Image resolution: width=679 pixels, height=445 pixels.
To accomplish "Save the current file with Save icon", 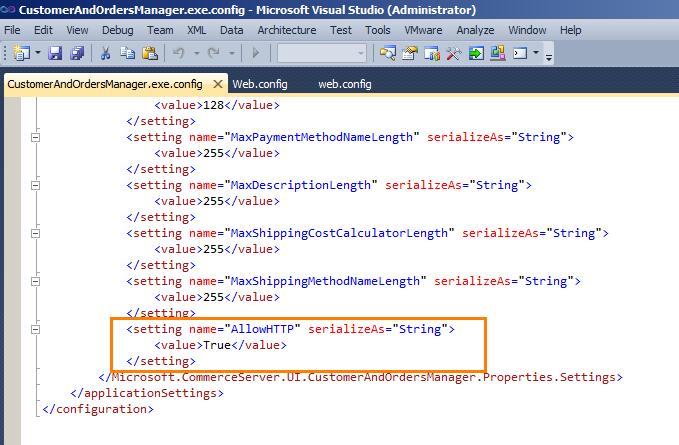I will pos(55,53).
